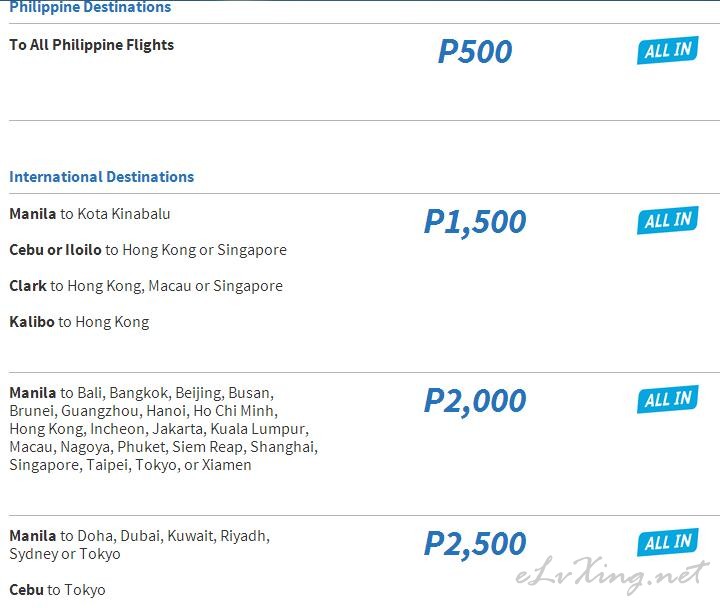Viewport: 720px width, 608px height.
Task: Select the P1,500 fare price
Action: [475, 222]
